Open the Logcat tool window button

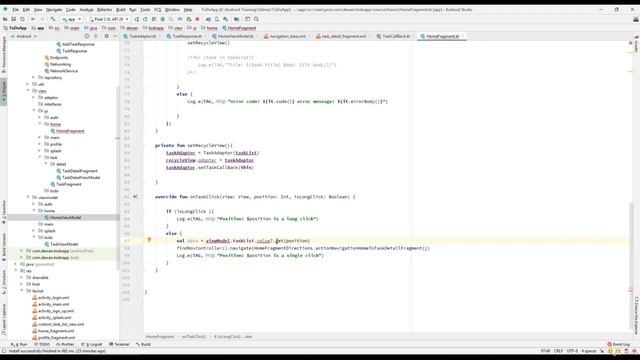(92, 344)
